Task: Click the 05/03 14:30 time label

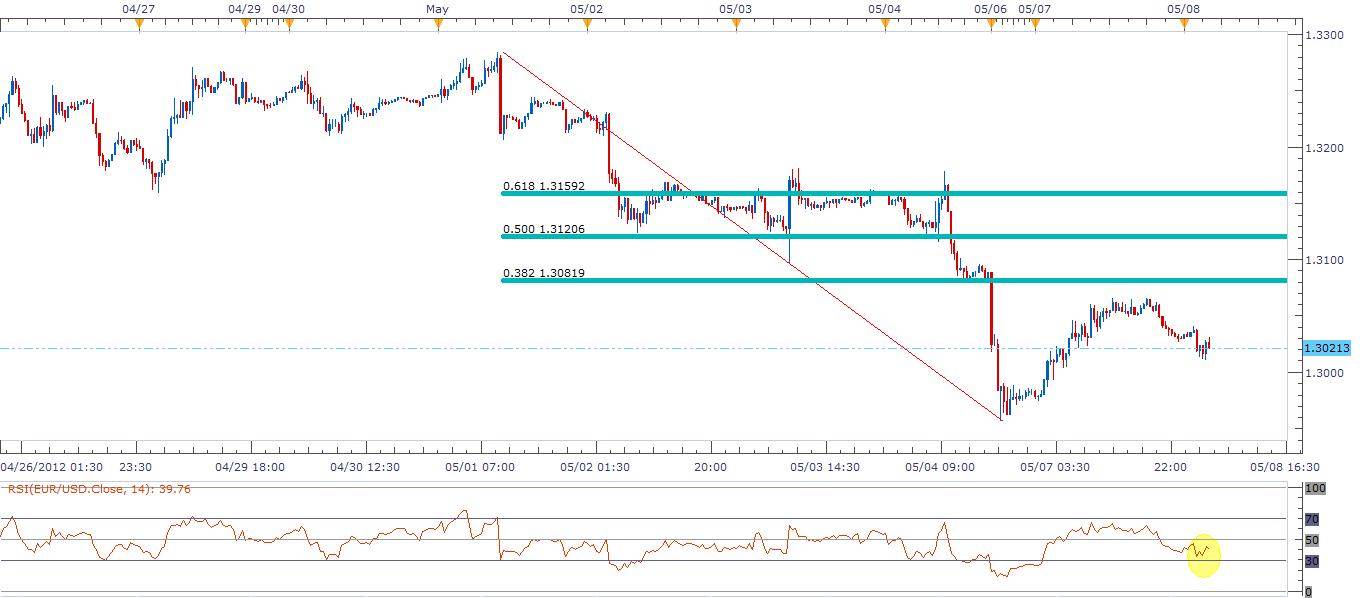Action: [825, 467]
